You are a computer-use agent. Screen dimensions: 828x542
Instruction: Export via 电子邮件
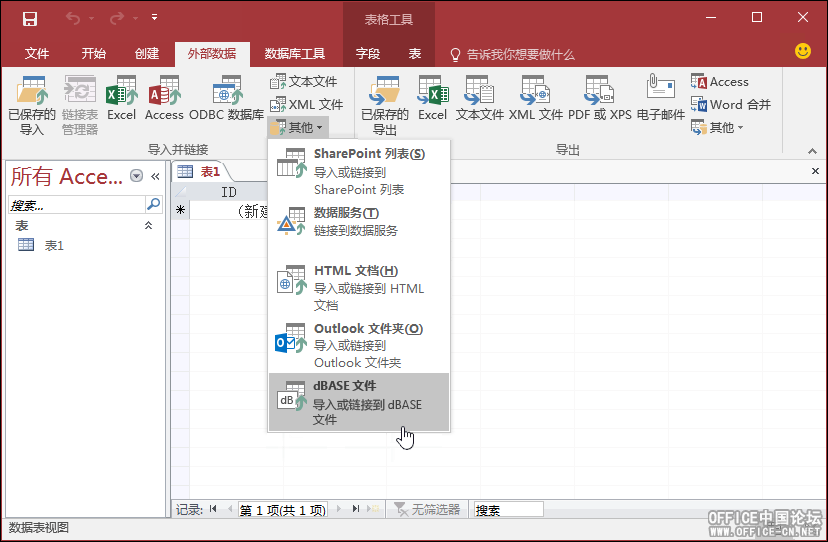pos(661,99)
